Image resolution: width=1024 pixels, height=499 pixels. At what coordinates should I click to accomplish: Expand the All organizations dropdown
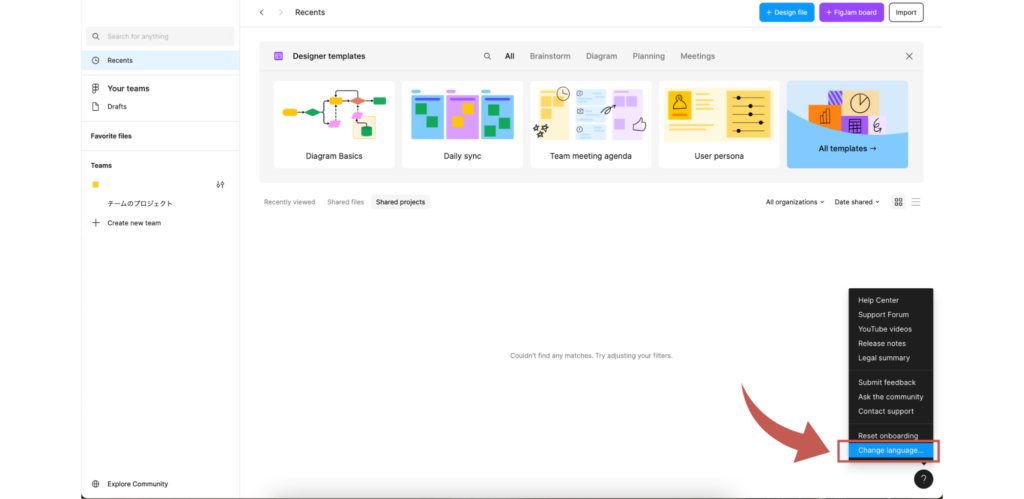pos(795,202)
